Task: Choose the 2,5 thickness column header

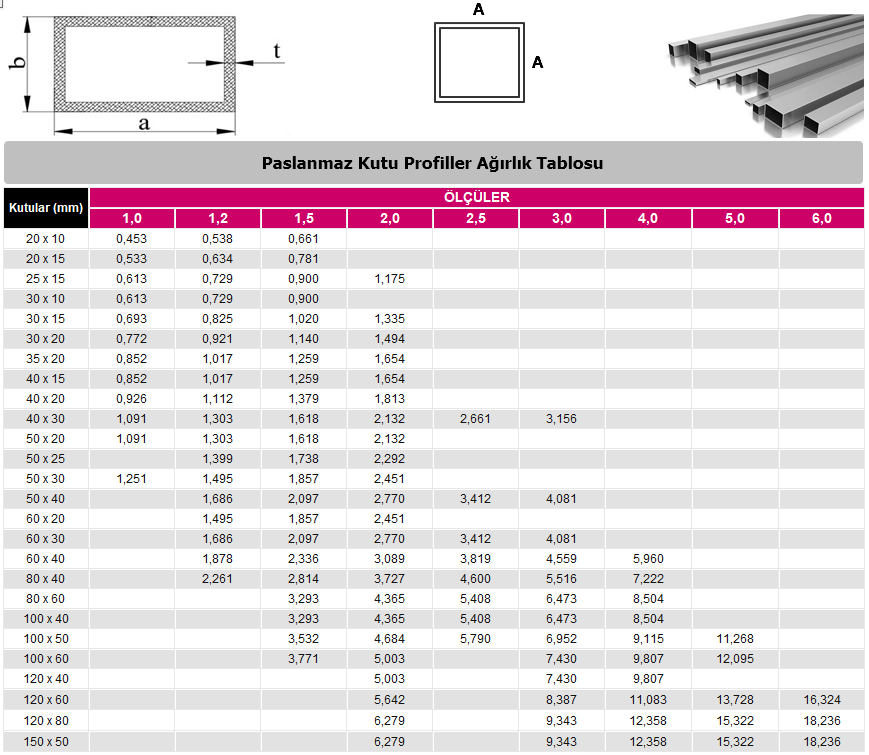Action: (475, 219)
